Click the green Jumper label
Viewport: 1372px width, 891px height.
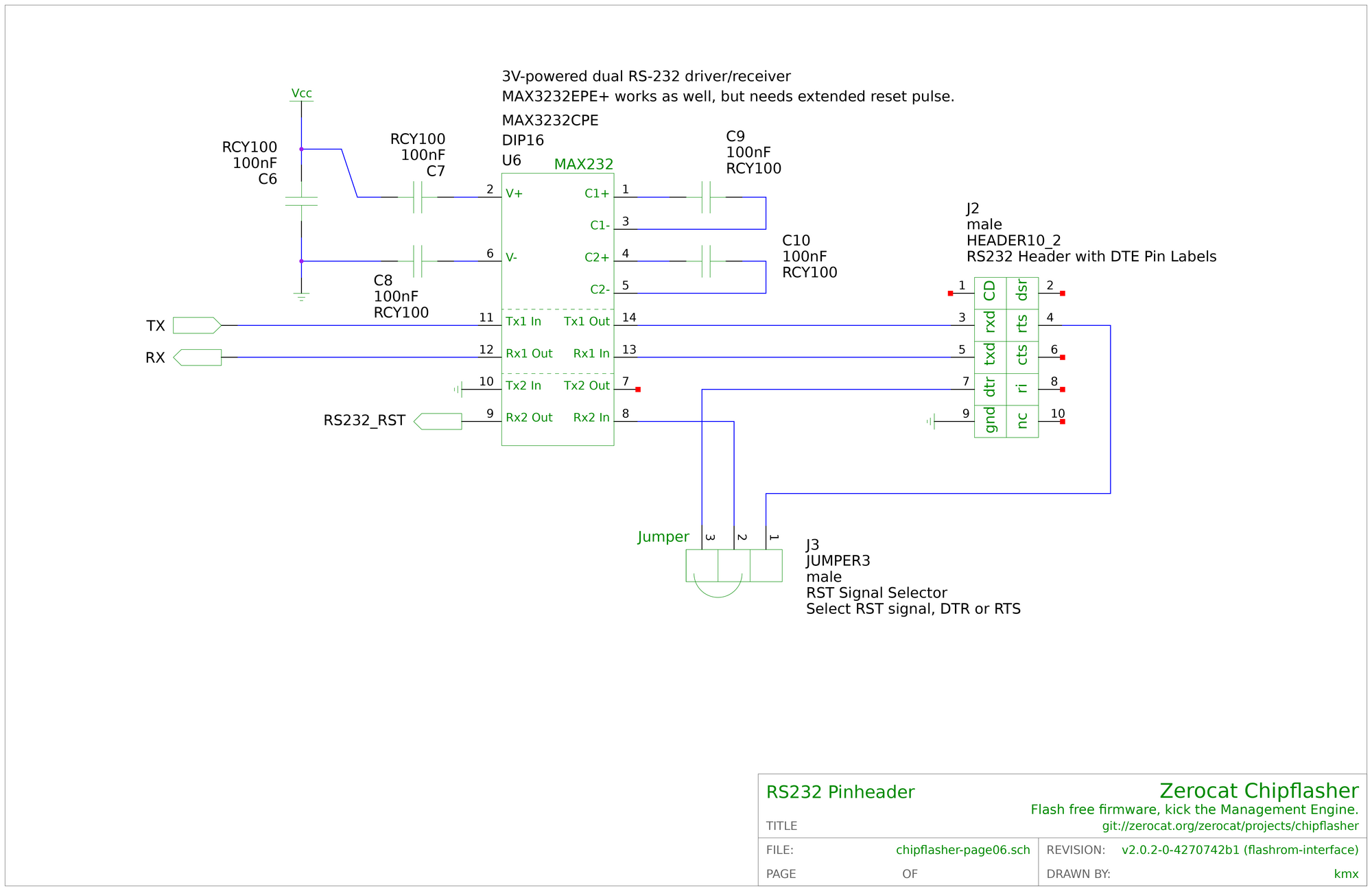click(x=663, y=537)
